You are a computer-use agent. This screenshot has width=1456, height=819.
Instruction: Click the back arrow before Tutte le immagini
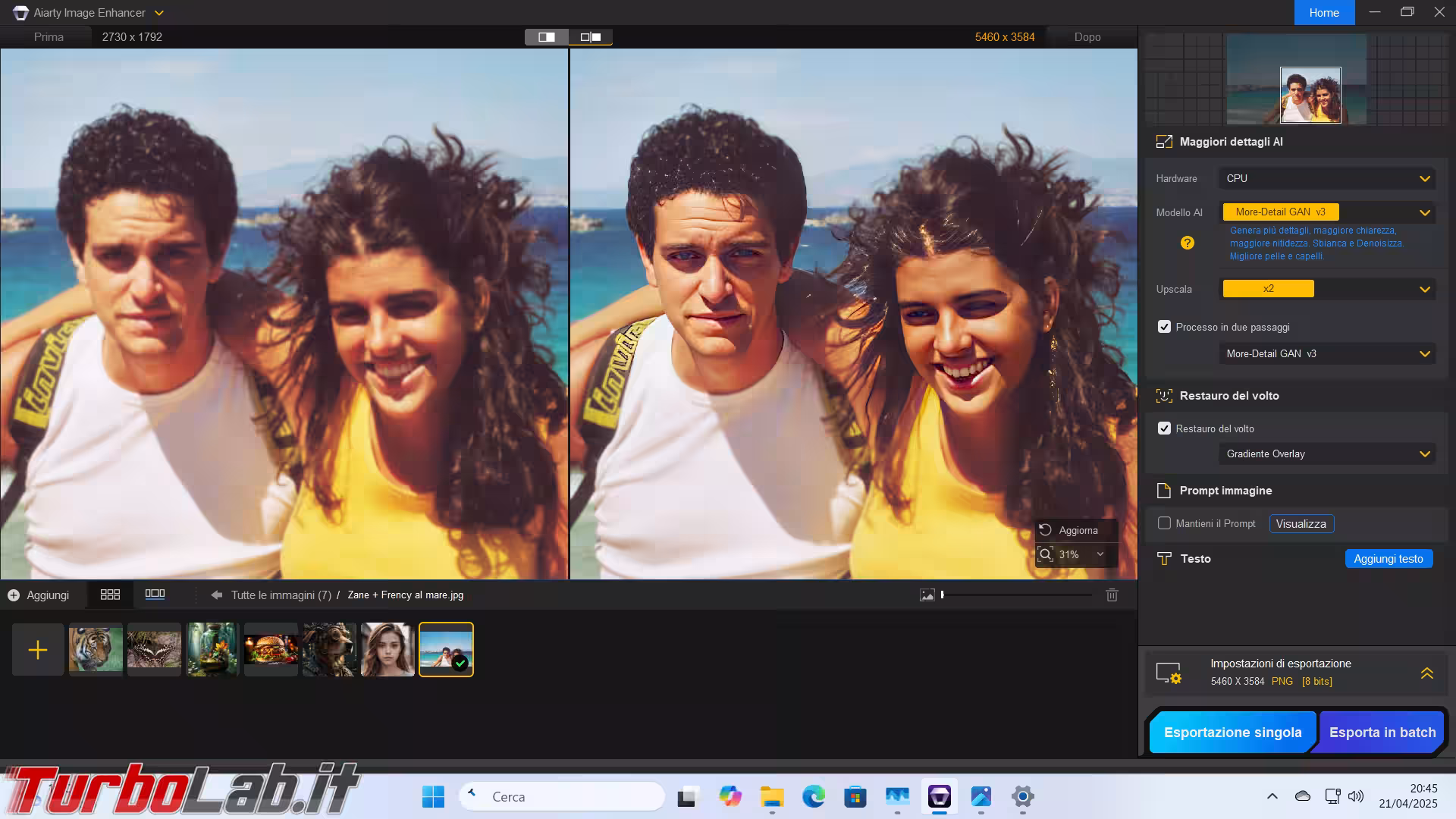tap(217, 595)
